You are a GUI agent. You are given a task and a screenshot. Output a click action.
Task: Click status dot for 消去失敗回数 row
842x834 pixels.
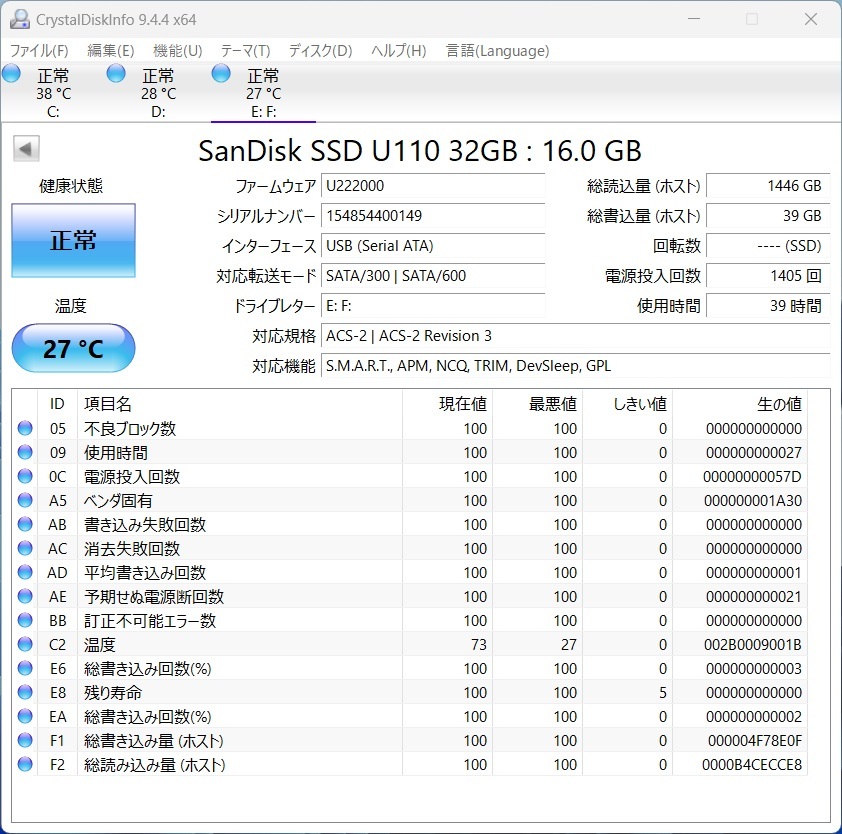tap(25, 548)
